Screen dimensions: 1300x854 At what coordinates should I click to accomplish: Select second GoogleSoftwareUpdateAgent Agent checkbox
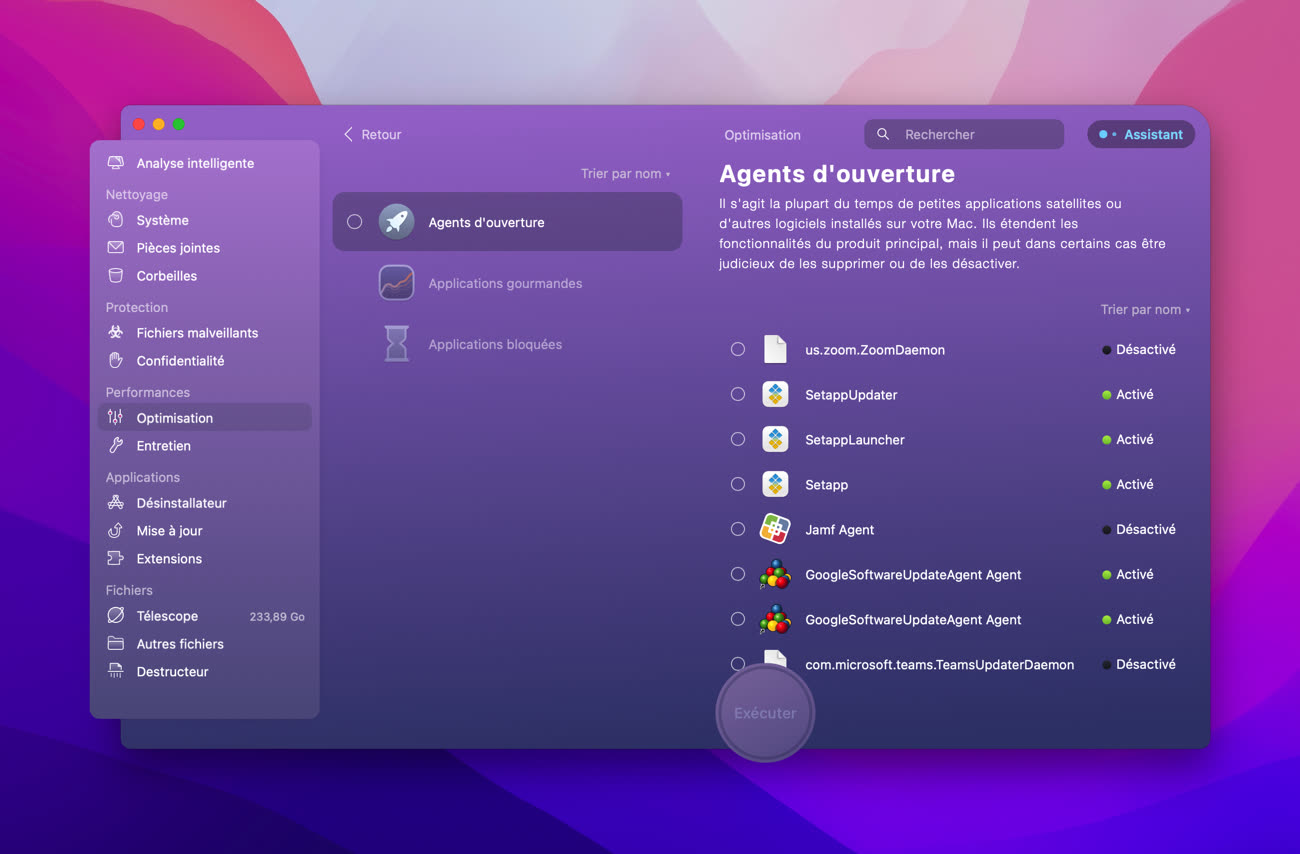[x=738, y=619]
